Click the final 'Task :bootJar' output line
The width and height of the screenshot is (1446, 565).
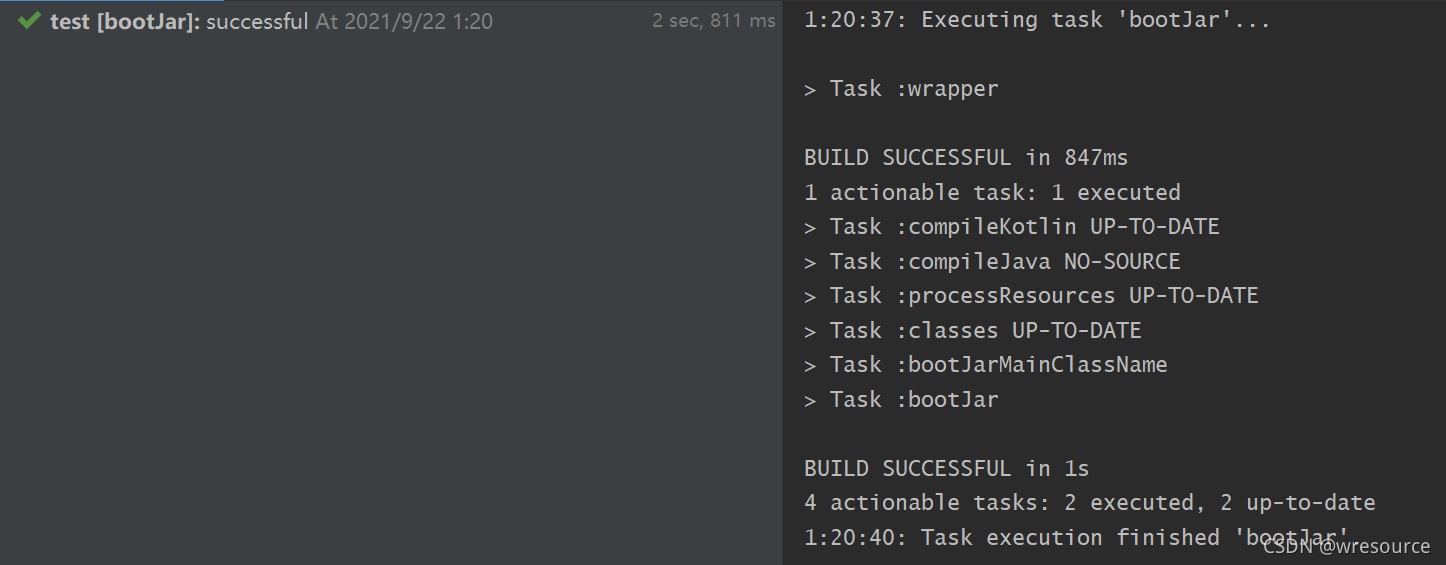[901, 400]
